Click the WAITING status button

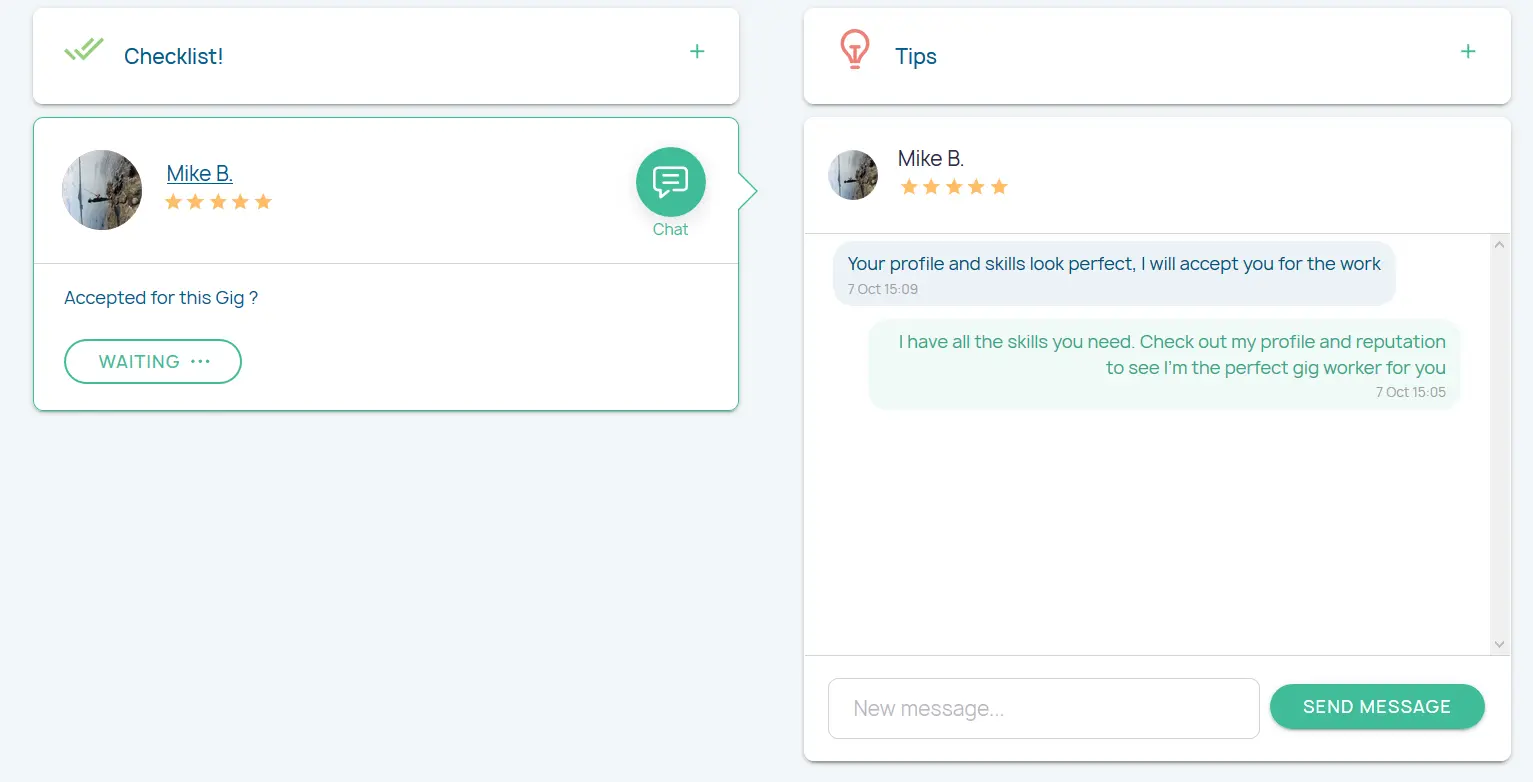tap(152, 362)
